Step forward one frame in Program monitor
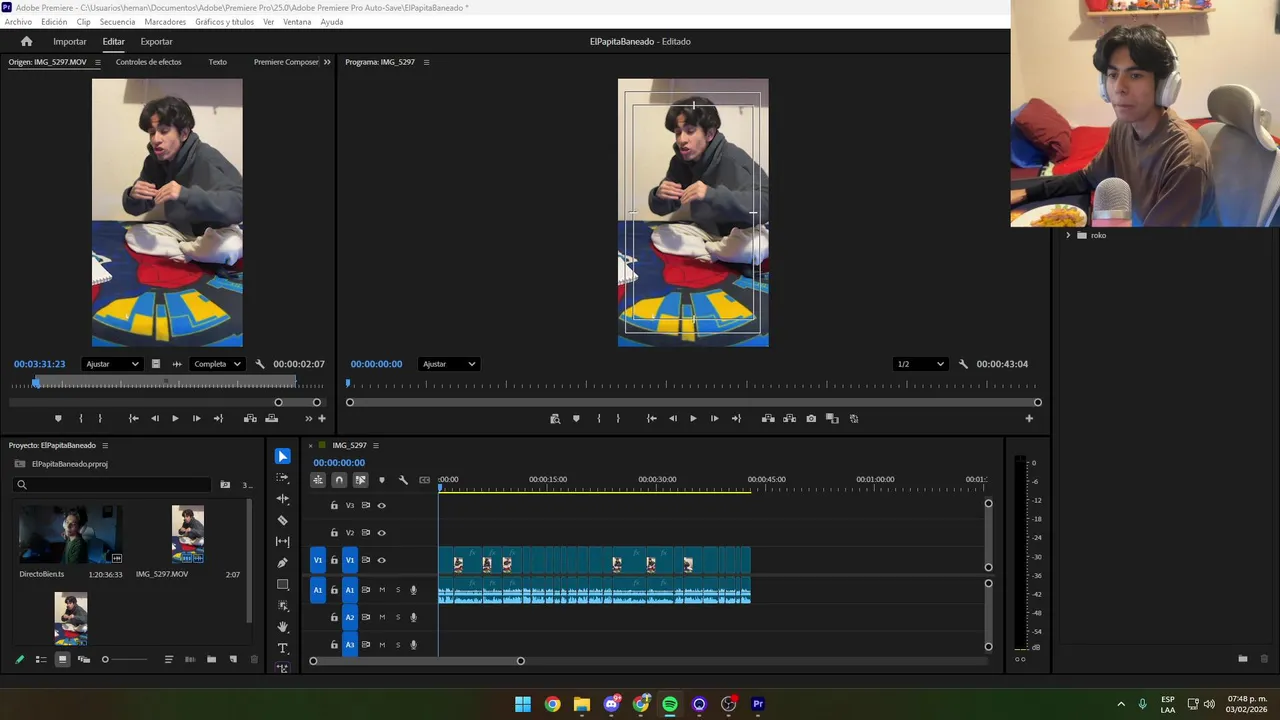 tap(714, 418)
